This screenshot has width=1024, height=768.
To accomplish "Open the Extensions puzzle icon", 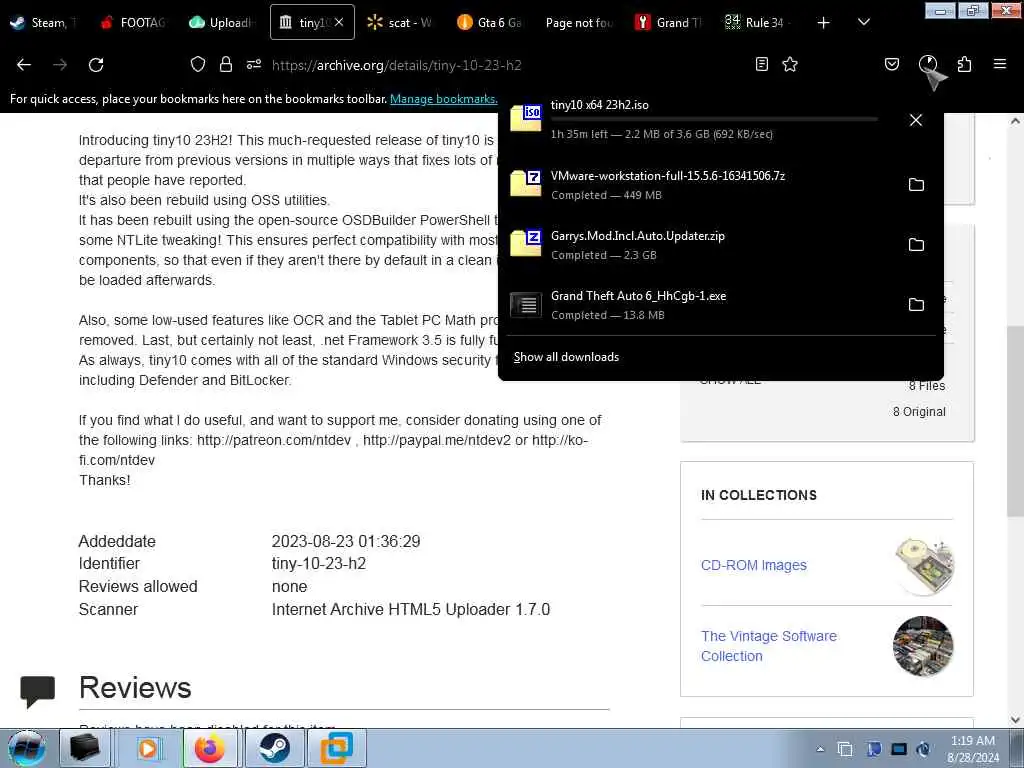I will click(x=964, y=64).
